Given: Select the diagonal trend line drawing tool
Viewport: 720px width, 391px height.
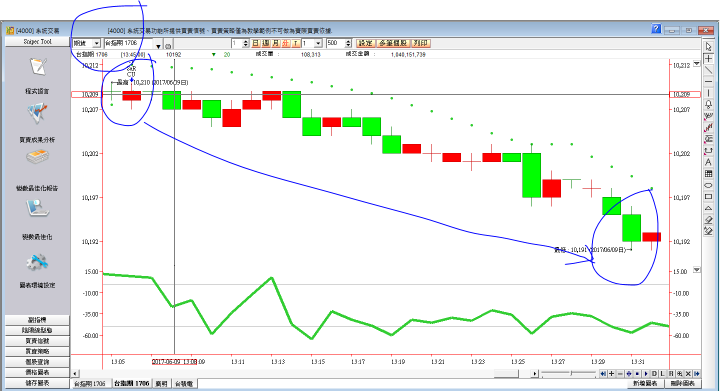Looking at the screenshot, I should pos(709,70).
